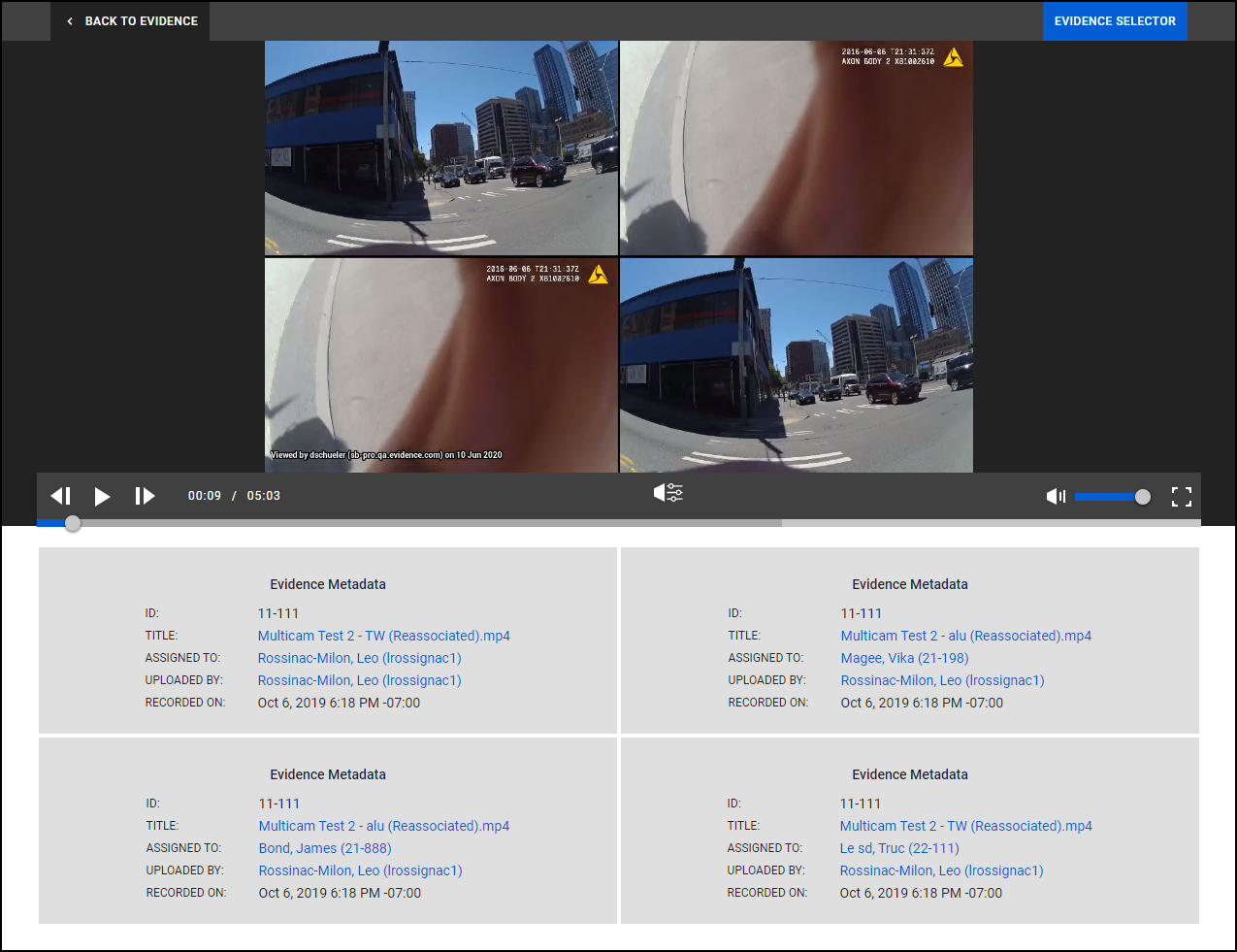This screenshot has width=1237, height=952.
Task: Click the play button
Action: click(x=102, y=496)
